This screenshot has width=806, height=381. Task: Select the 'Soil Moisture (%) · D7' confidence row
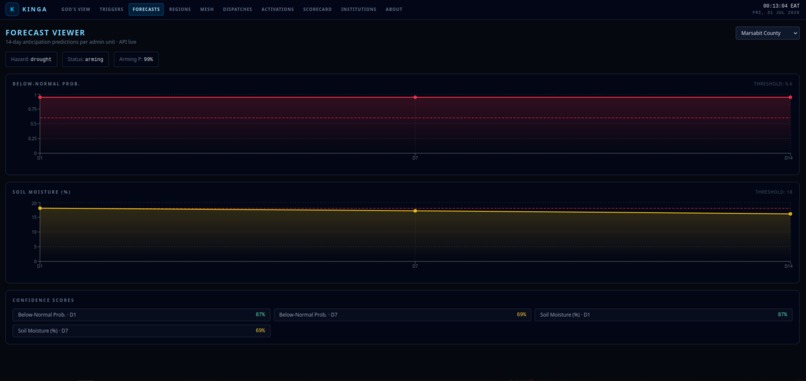141,331
